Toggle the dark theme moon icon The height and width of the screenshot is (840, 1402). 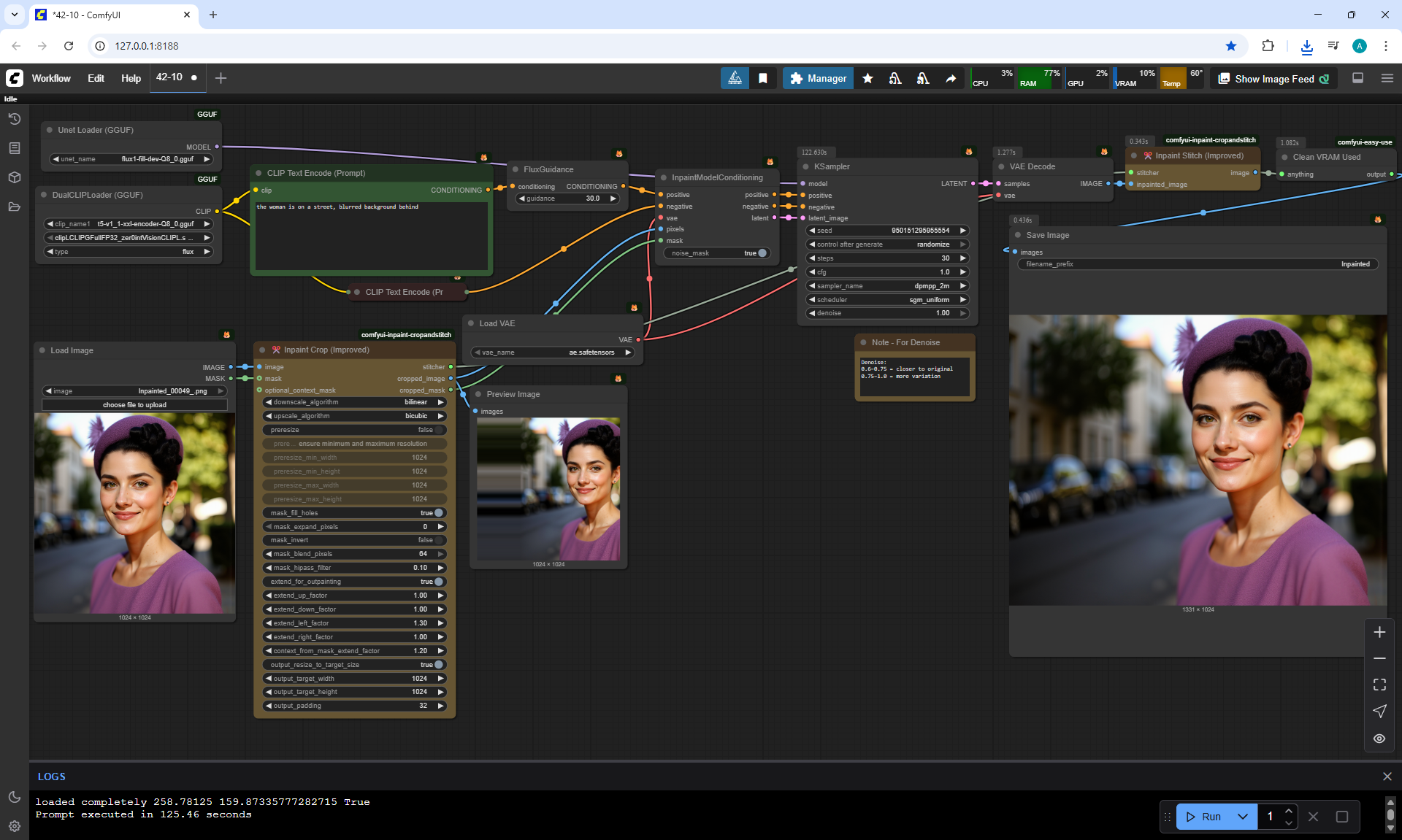[14, 797]
